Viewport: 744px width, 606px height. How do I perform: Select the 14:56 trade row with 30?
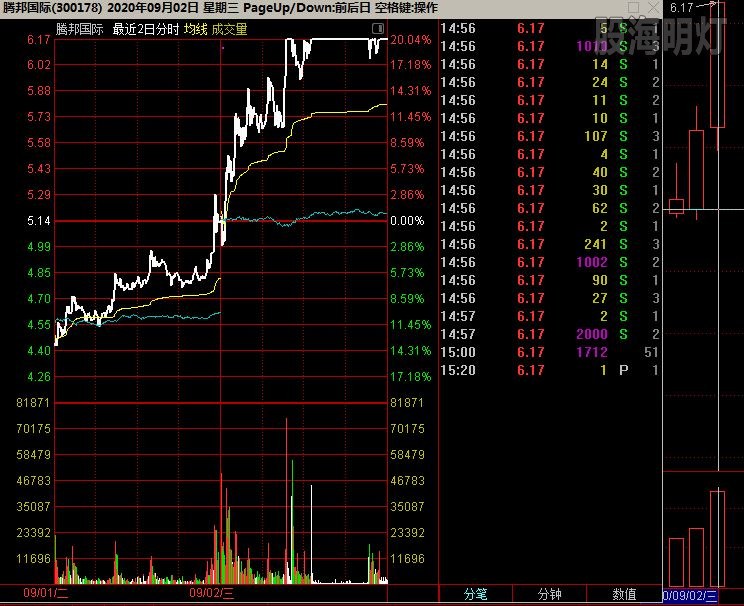pos(550,190)
